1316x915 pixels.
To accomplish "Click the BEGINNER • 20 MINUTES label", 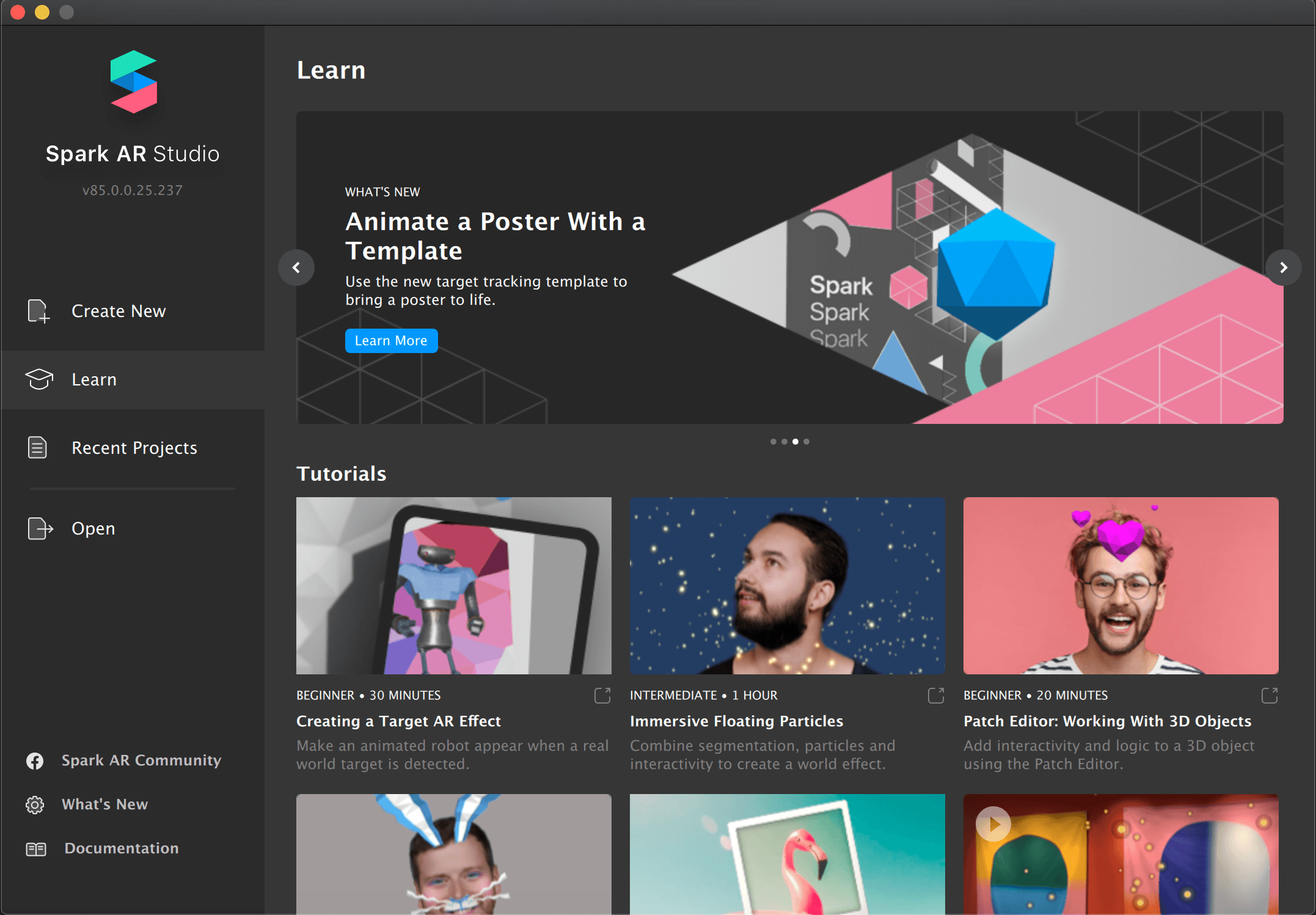I will point(1036,695).
